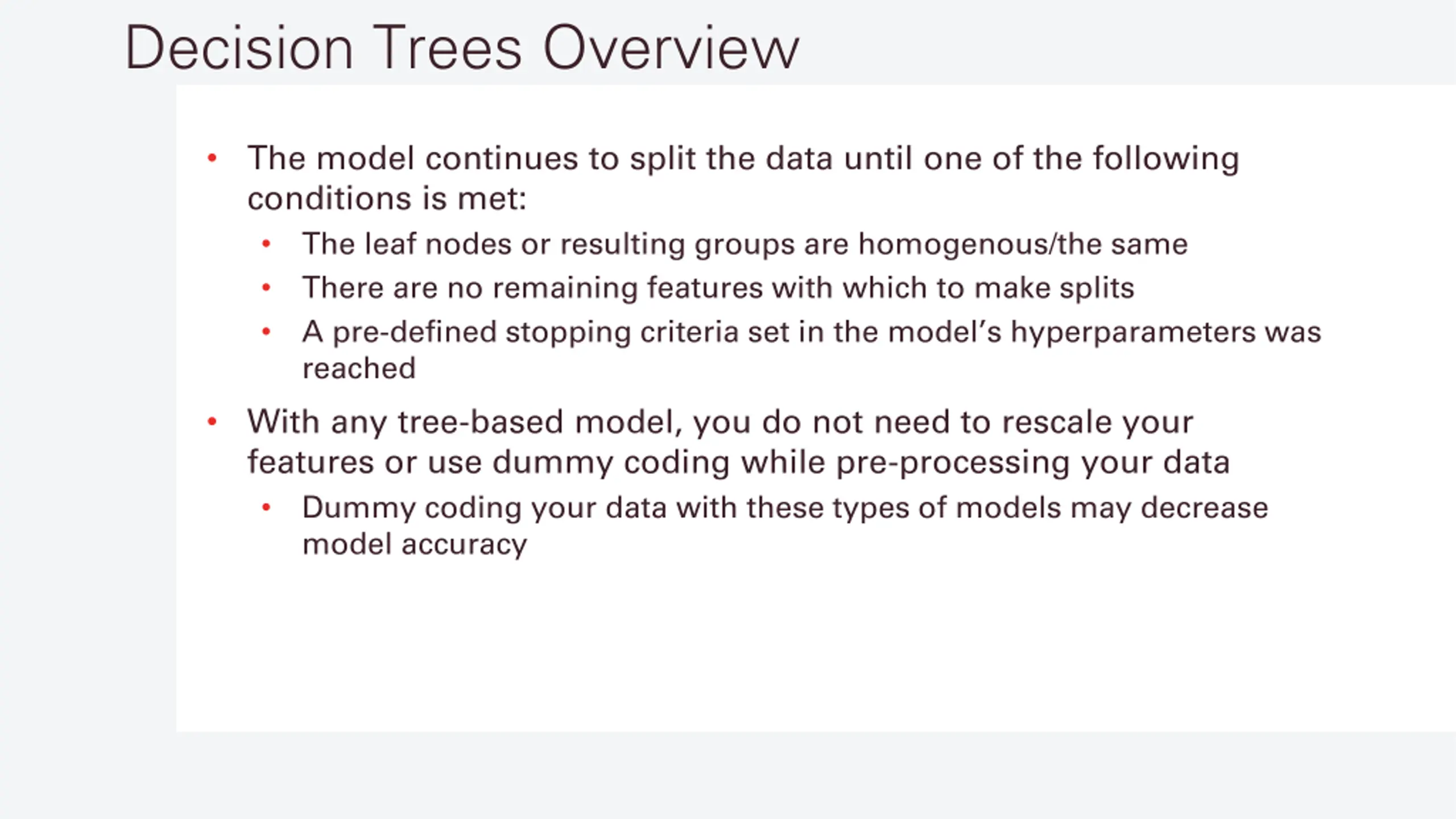Click the red bullet before "A pre-defined stopping"
1456x819 pixels.
(x=266, y=332)
